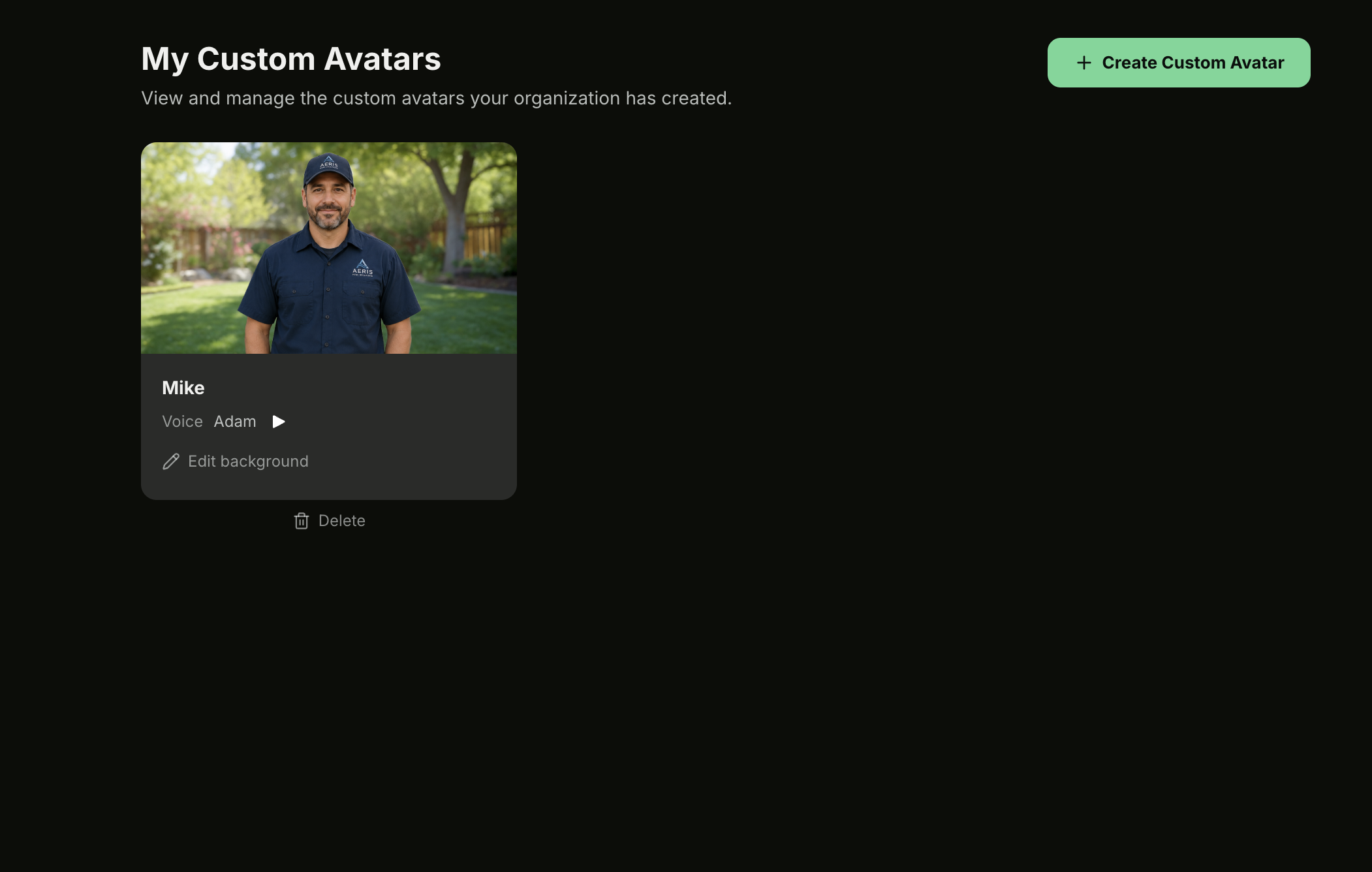
Task: Click the My Custom Avatars heading
Action: click(x=291, y=59)
